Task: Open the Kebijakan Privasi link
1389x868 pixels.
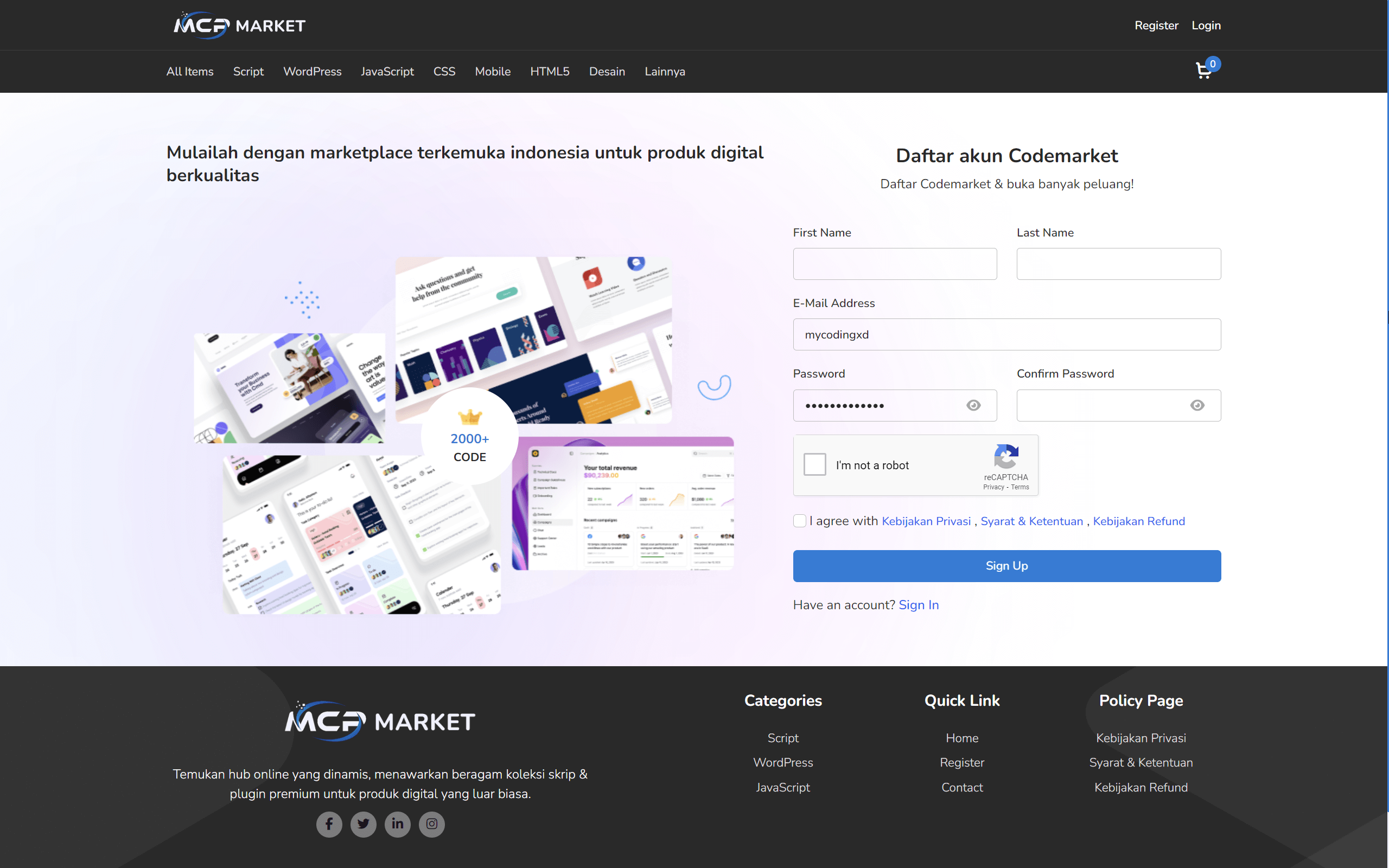Action: point(926,521)
